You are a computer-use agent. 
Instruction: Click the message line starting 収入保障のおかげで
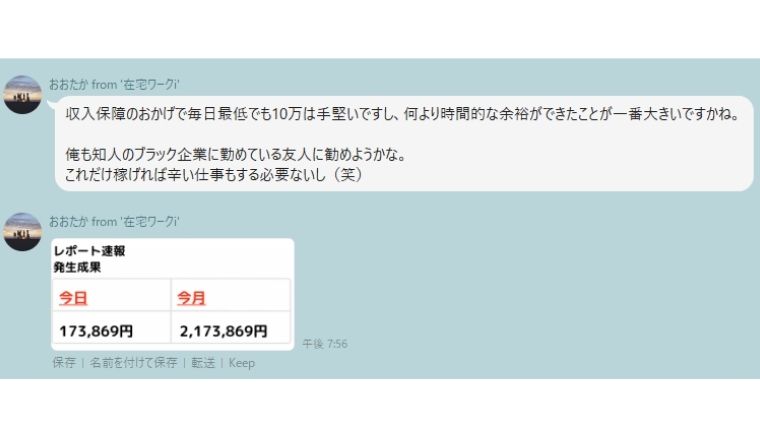click(403, 114)
